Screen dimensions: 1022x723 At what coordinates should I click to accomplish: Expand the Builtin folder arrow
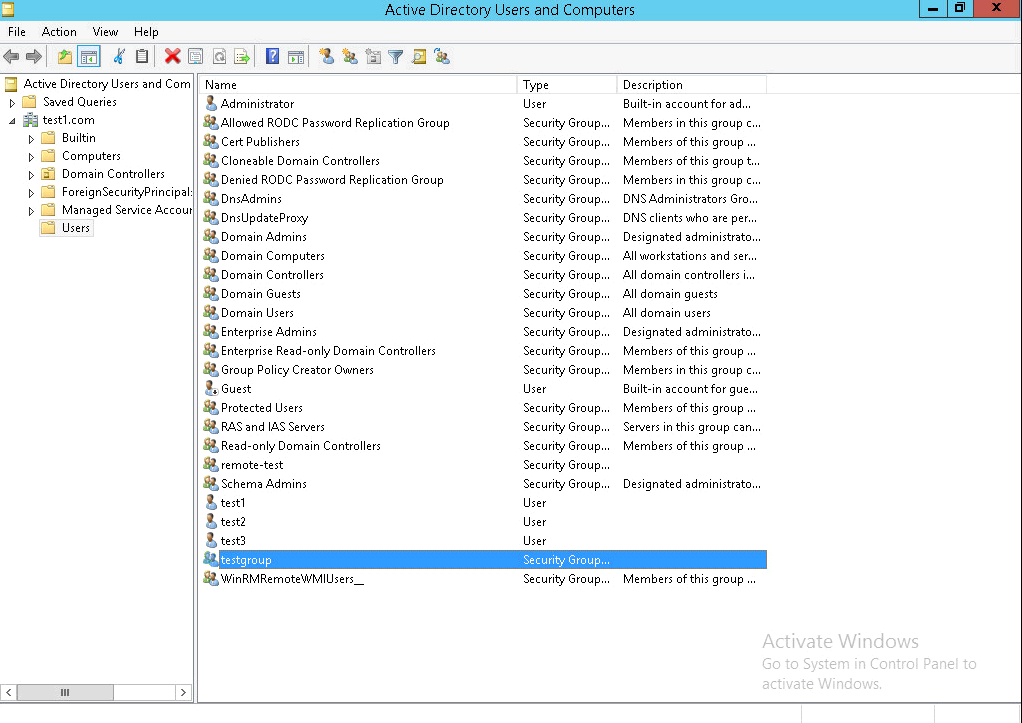31,139
